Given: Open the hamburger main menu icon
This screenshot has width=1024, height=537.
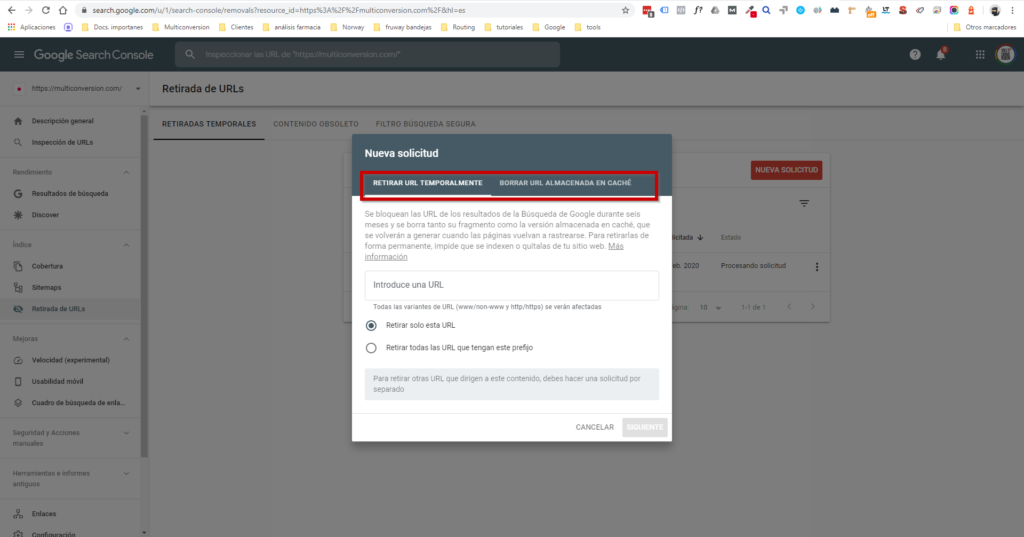Looking at the screenshot, I should pos(19,55).
